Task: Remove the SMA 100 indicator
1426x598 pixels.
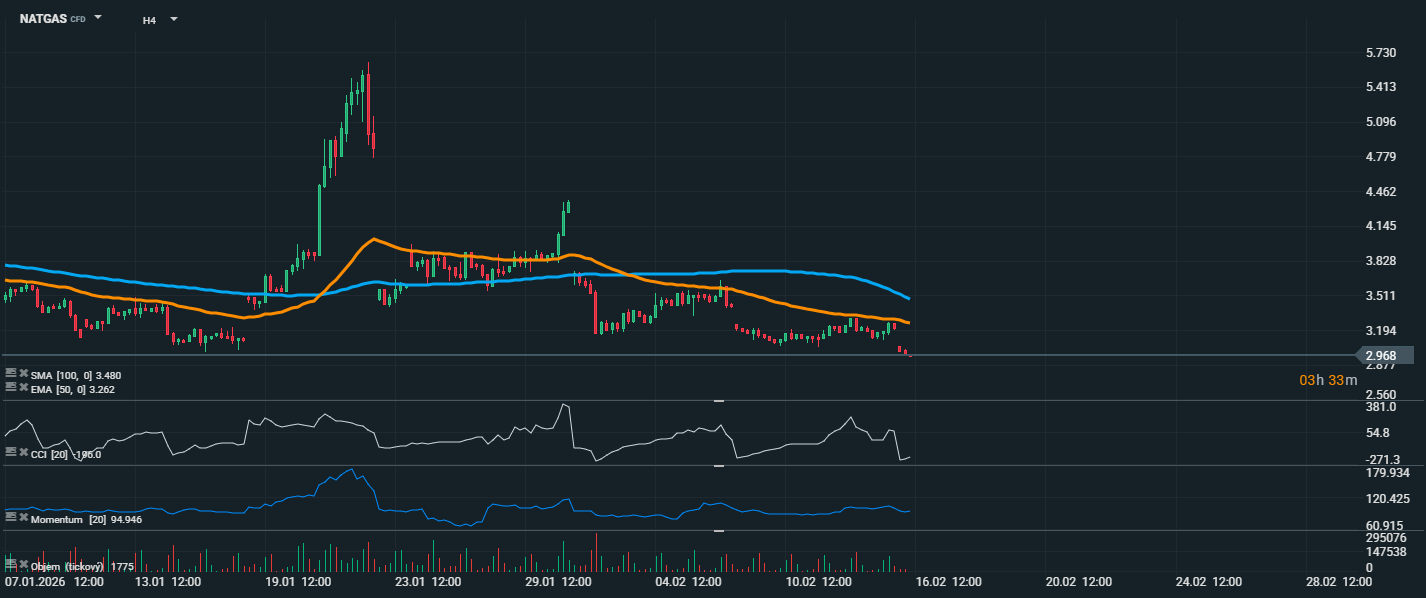Action: [23, 374]
